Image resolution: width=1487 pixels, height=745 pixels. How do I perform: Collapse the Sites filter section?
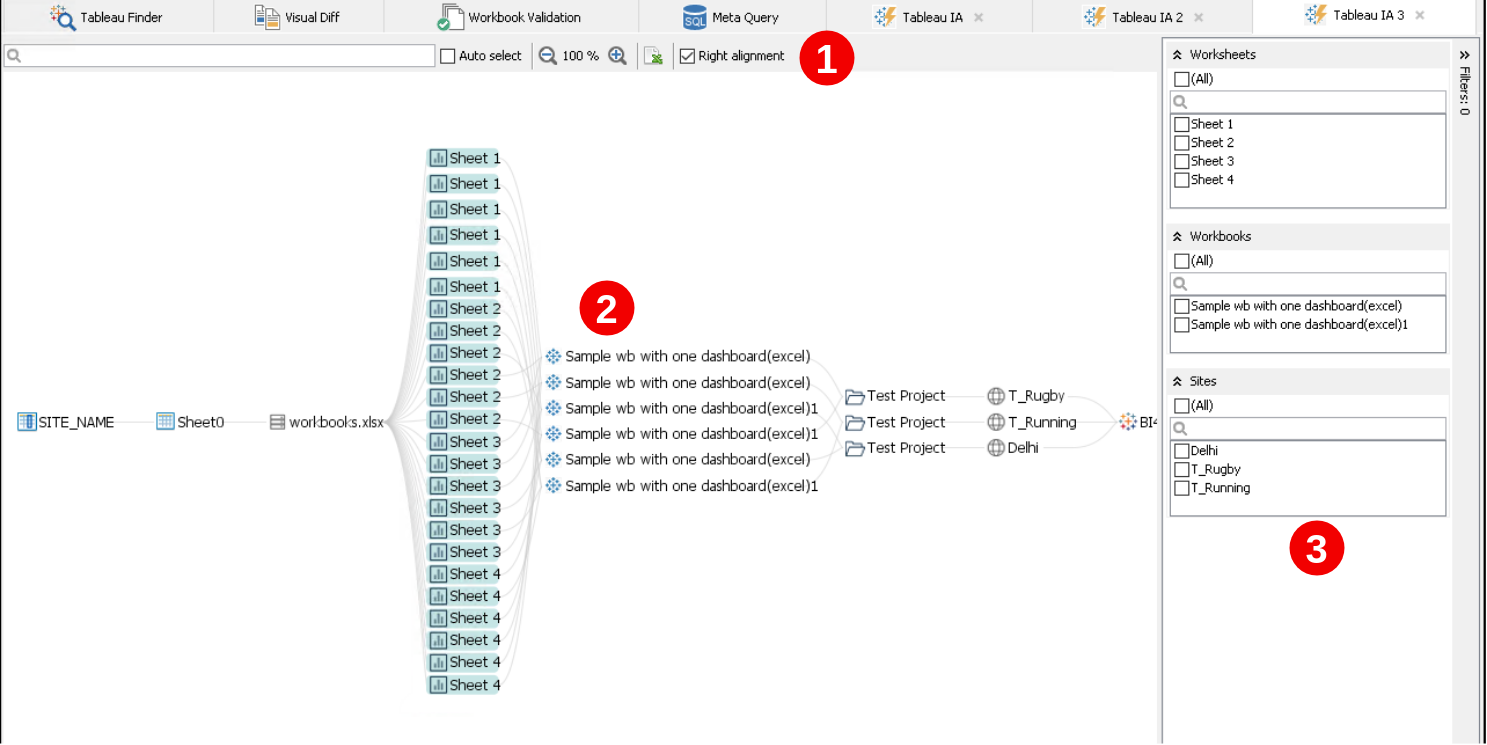coord(1178,382)
